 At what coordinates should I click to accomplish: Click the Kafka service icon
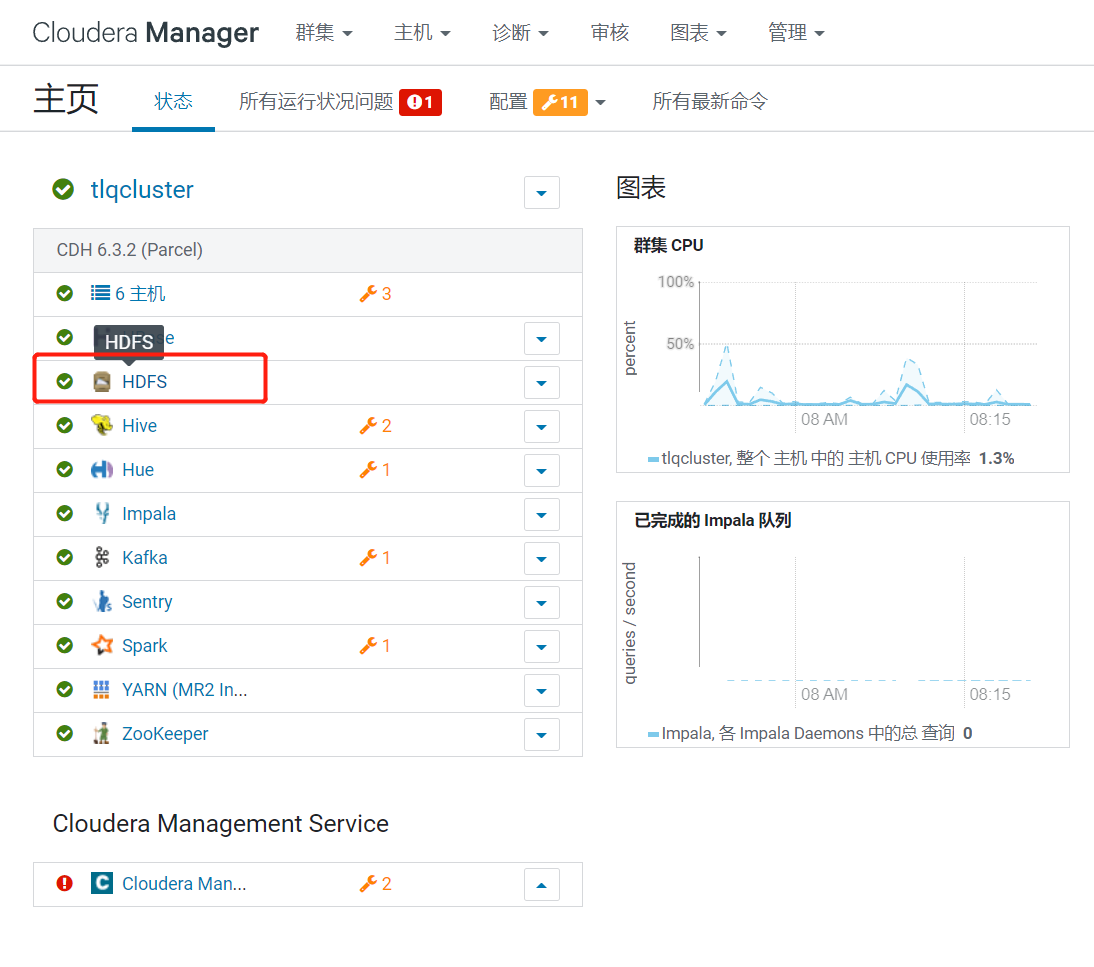point(102,557)
